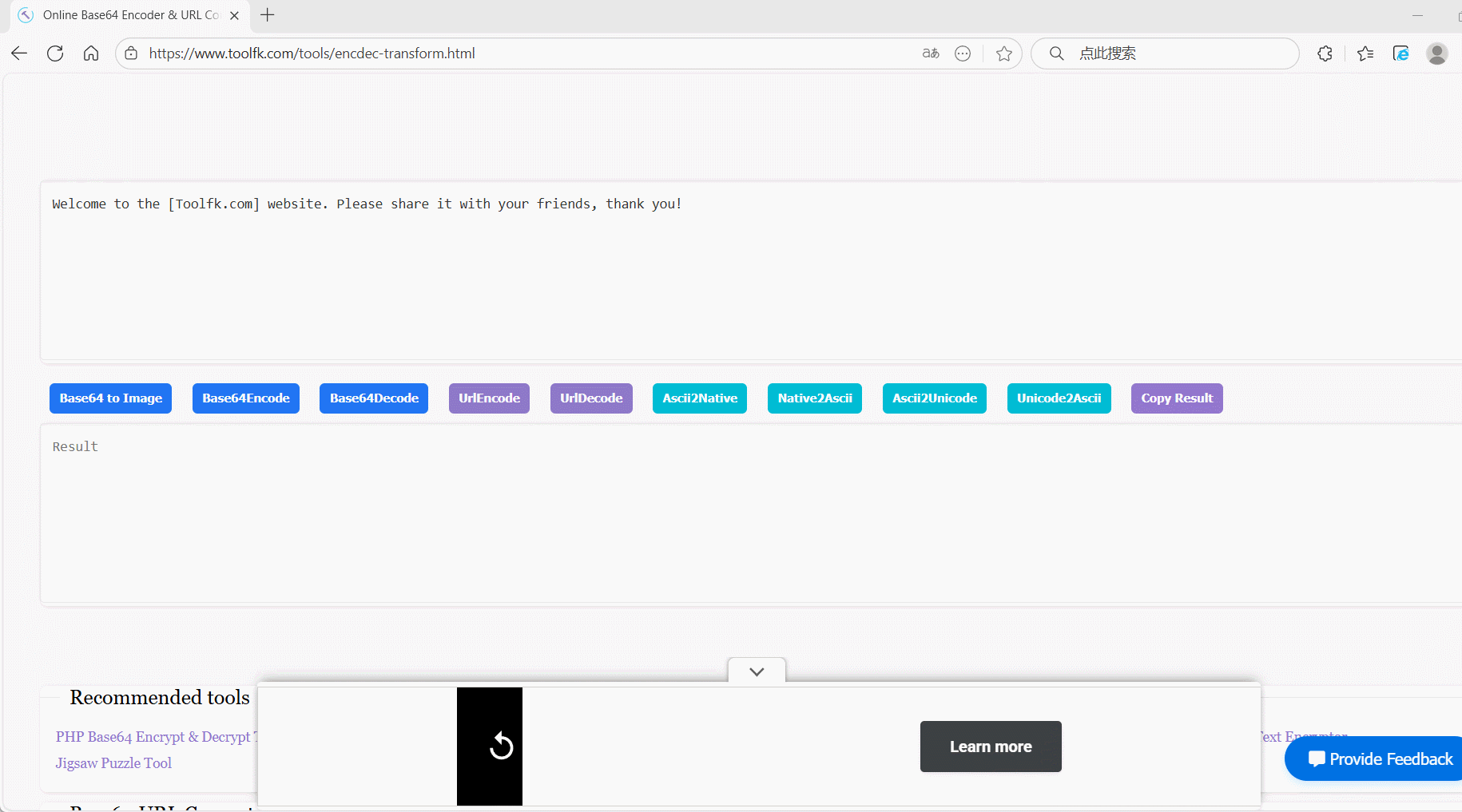Click the Base64Encode button
1462x812 pixels.
pos(246,398)
